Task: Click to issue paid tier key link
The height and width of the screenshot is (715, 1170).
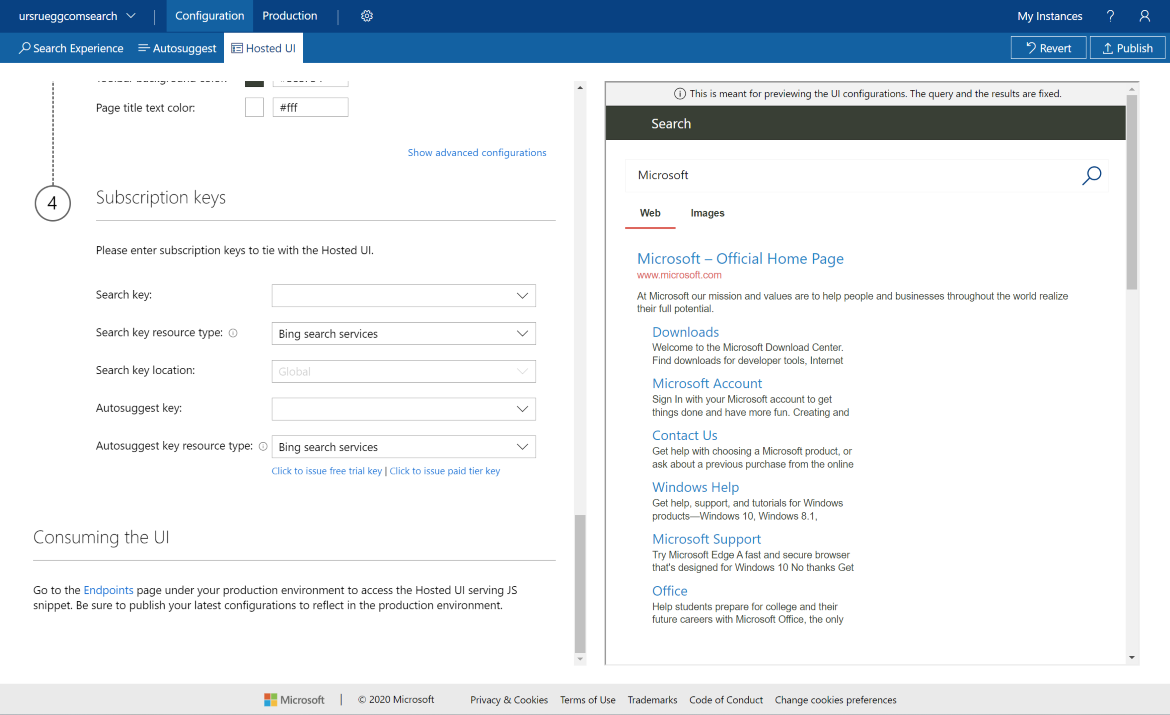Action: tap(445, 471)
